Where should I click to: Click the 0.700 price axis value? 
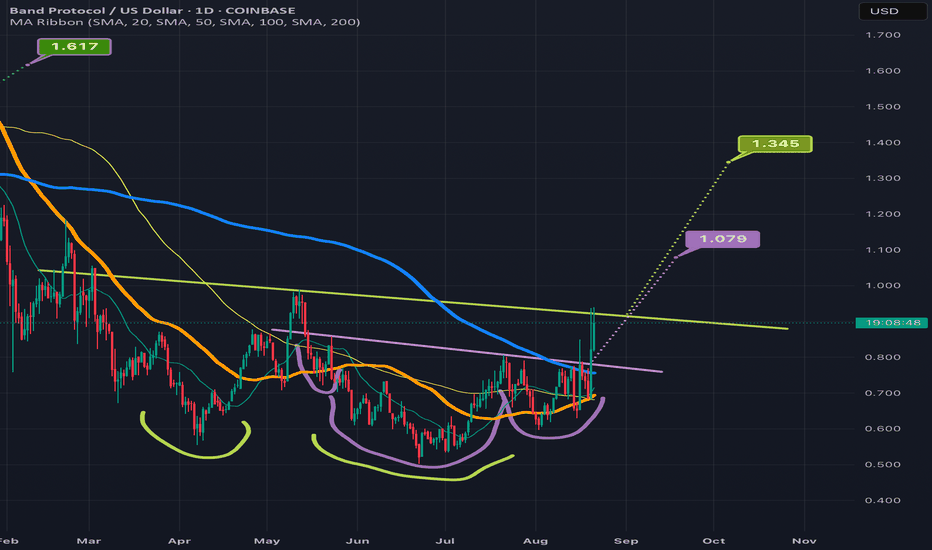coord(883,393)
